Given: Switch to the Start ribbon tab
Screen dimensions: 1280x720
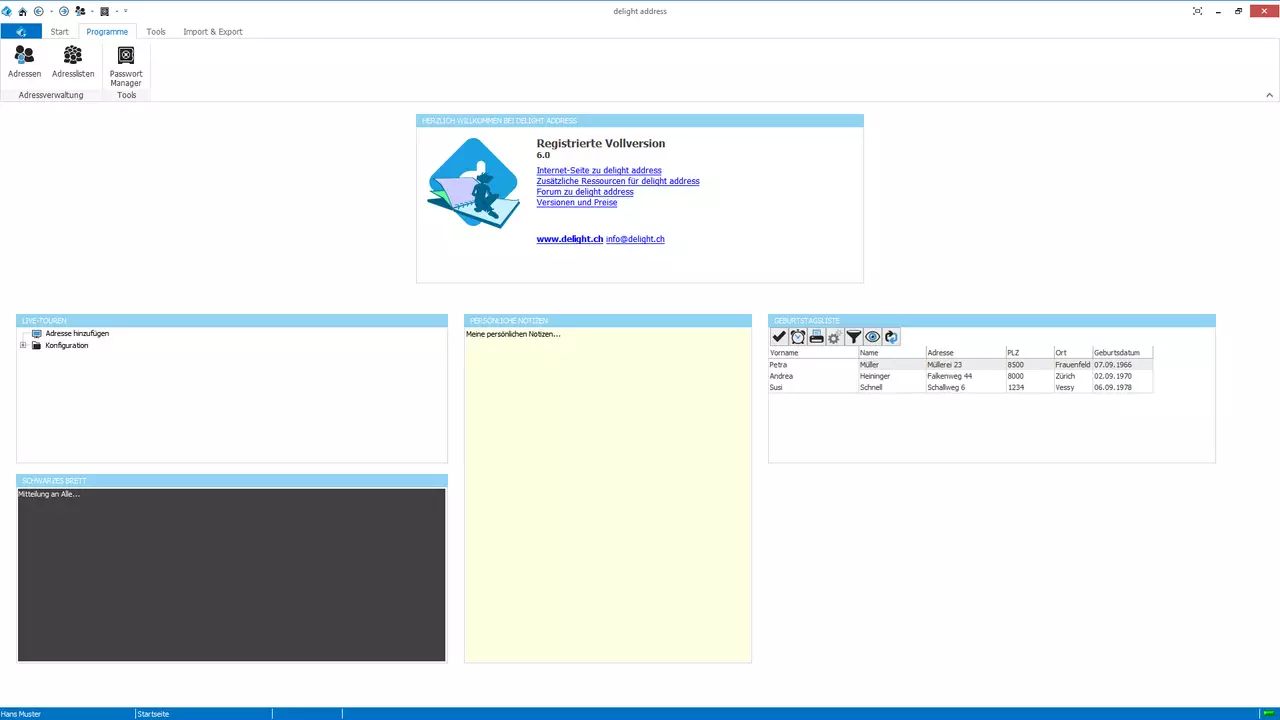Looking at the screenshot, I should [60, 32].
